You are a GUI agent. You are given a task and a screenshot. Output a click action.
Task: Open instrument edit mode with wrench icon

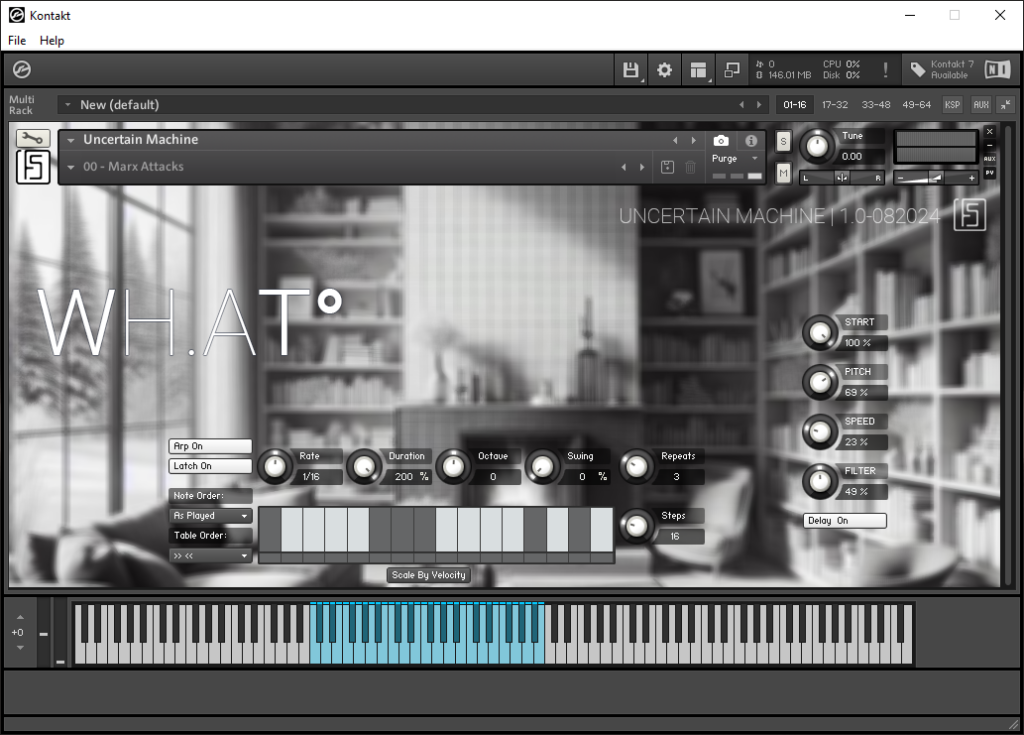click(x=33, y=139)
